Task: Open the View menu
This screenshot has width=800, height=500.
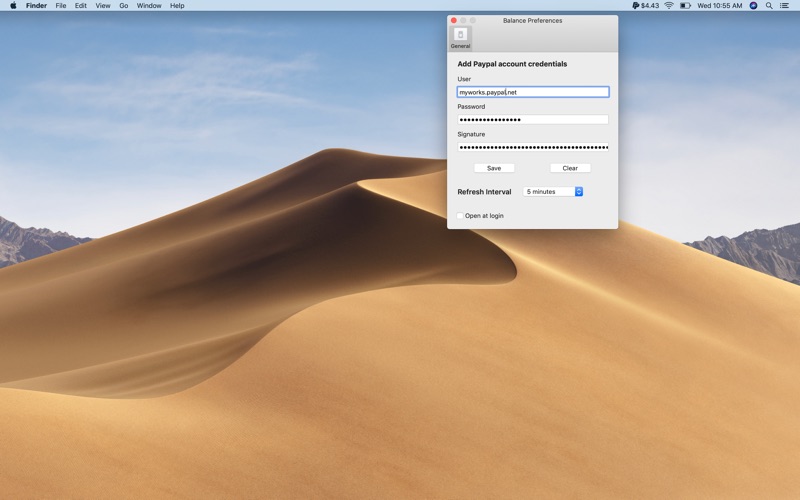Action: tap(103, 6)
